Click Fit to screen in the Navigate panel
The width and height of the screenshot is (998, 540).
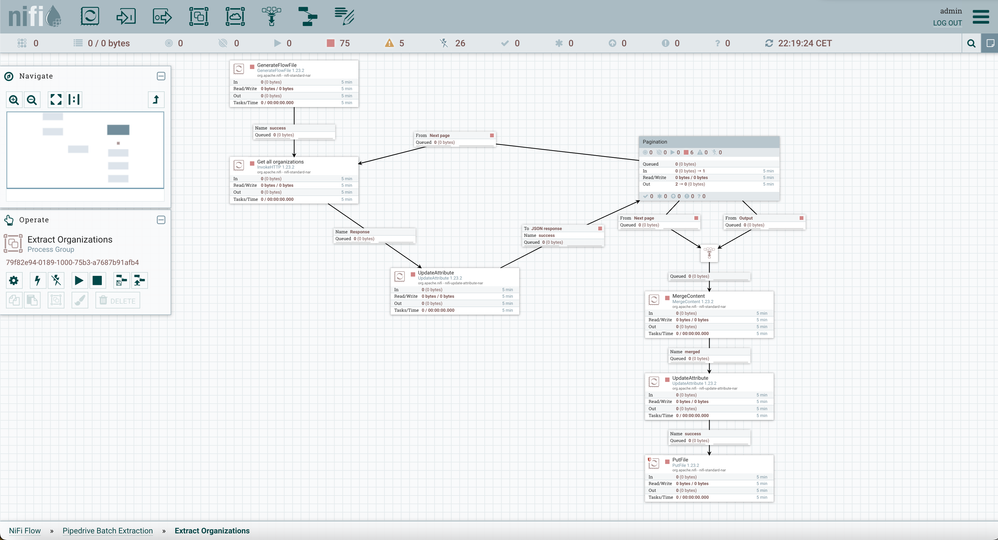pos(56,100)
